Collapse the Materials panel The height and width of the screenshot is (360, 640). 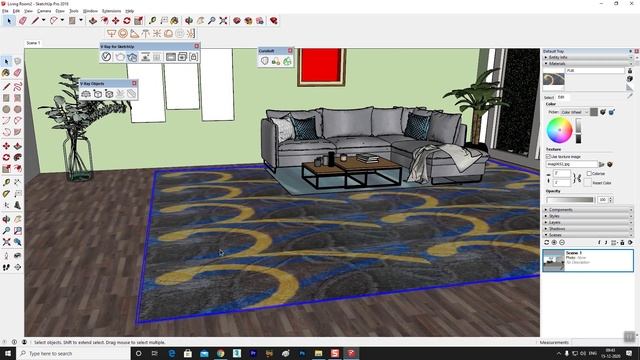[x=588, y=63]
